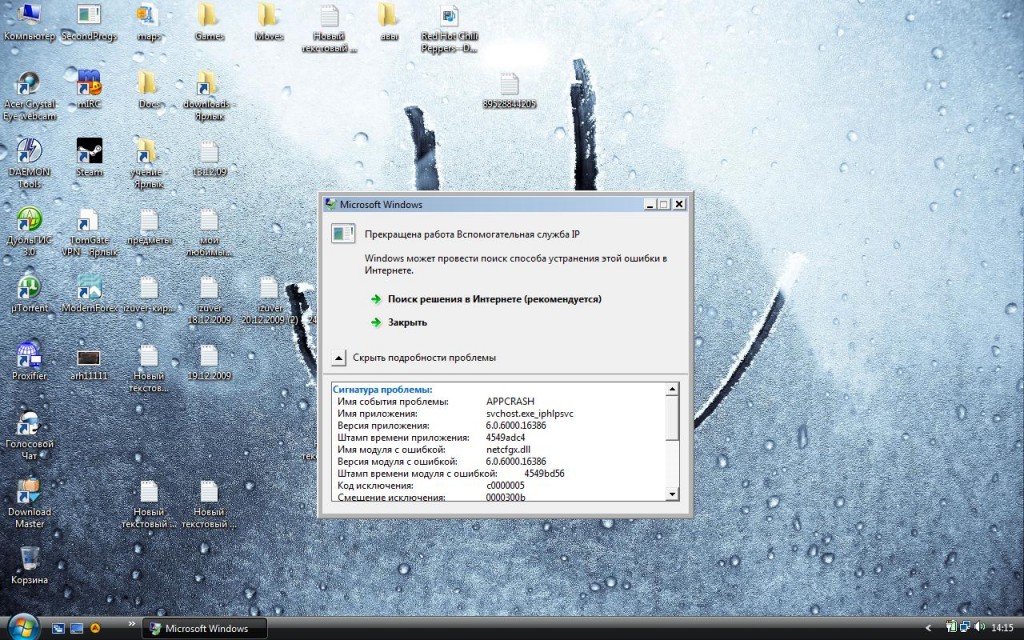
Task: Select the 89528844205 text file icon
Action: [x=509, y=90]
